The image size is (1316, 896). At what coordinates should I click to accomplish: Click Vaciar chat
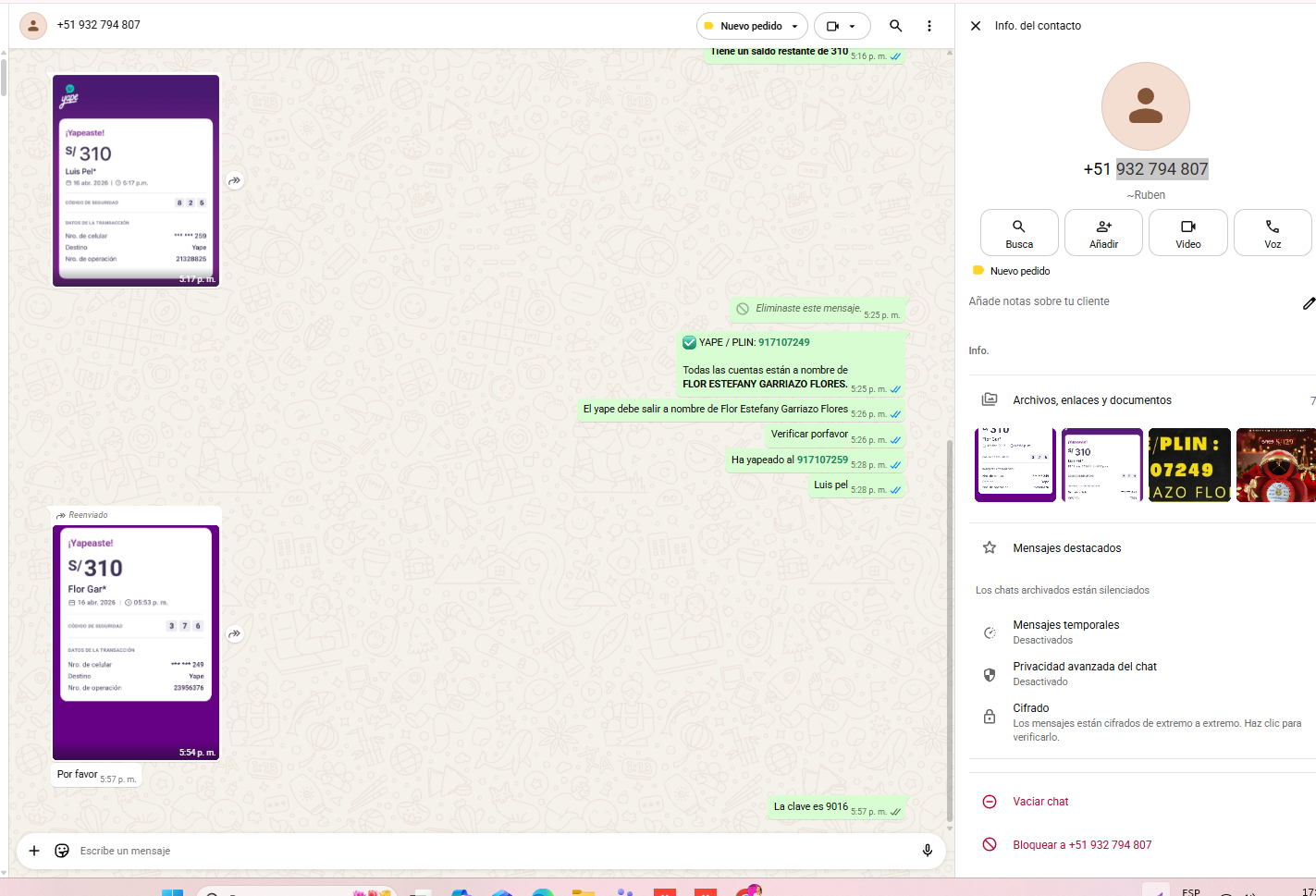[x=1039, y=802]
